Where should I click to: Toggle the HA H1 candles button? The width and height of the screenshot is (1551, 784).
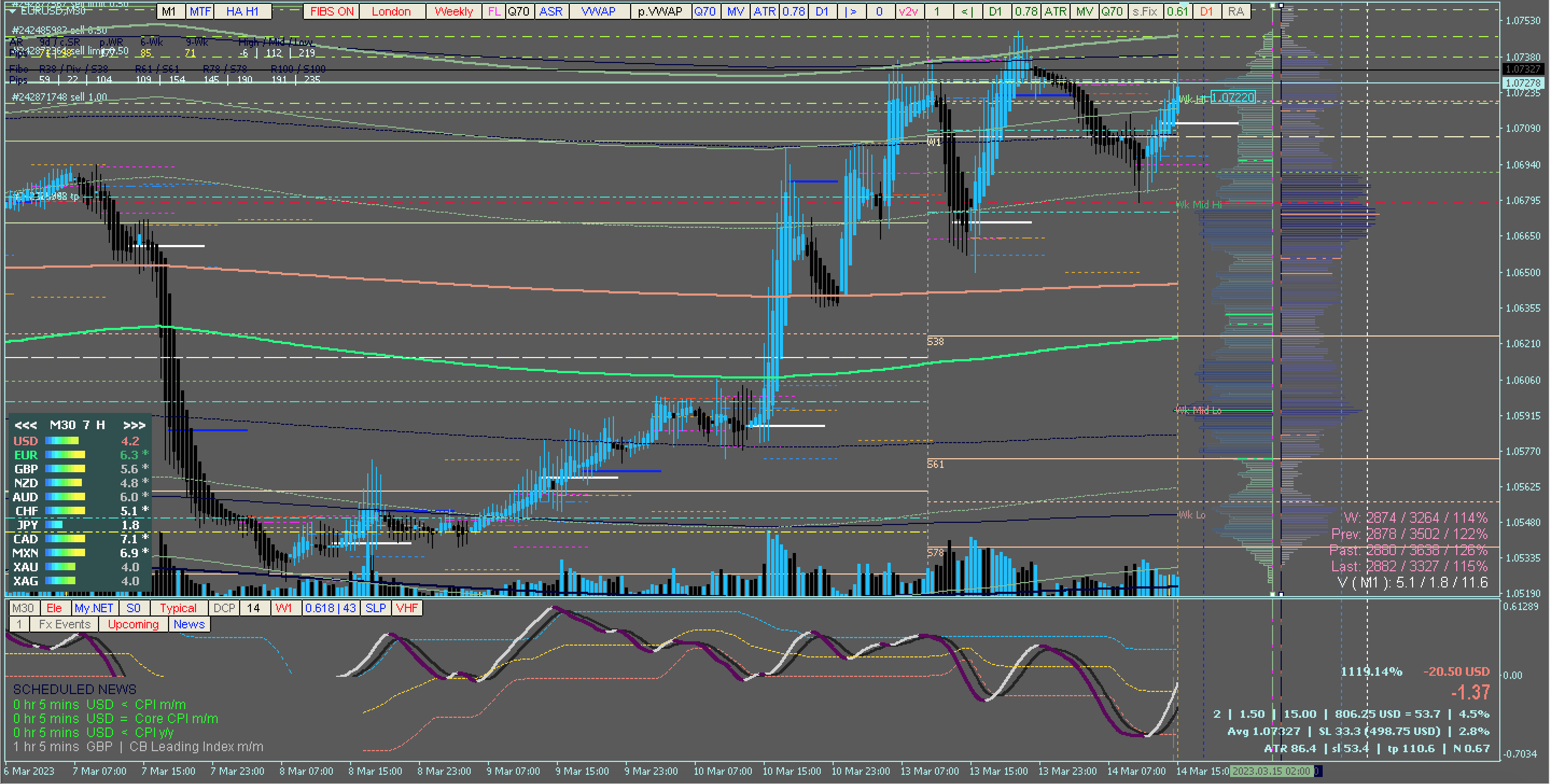click(x=242, y=11)
